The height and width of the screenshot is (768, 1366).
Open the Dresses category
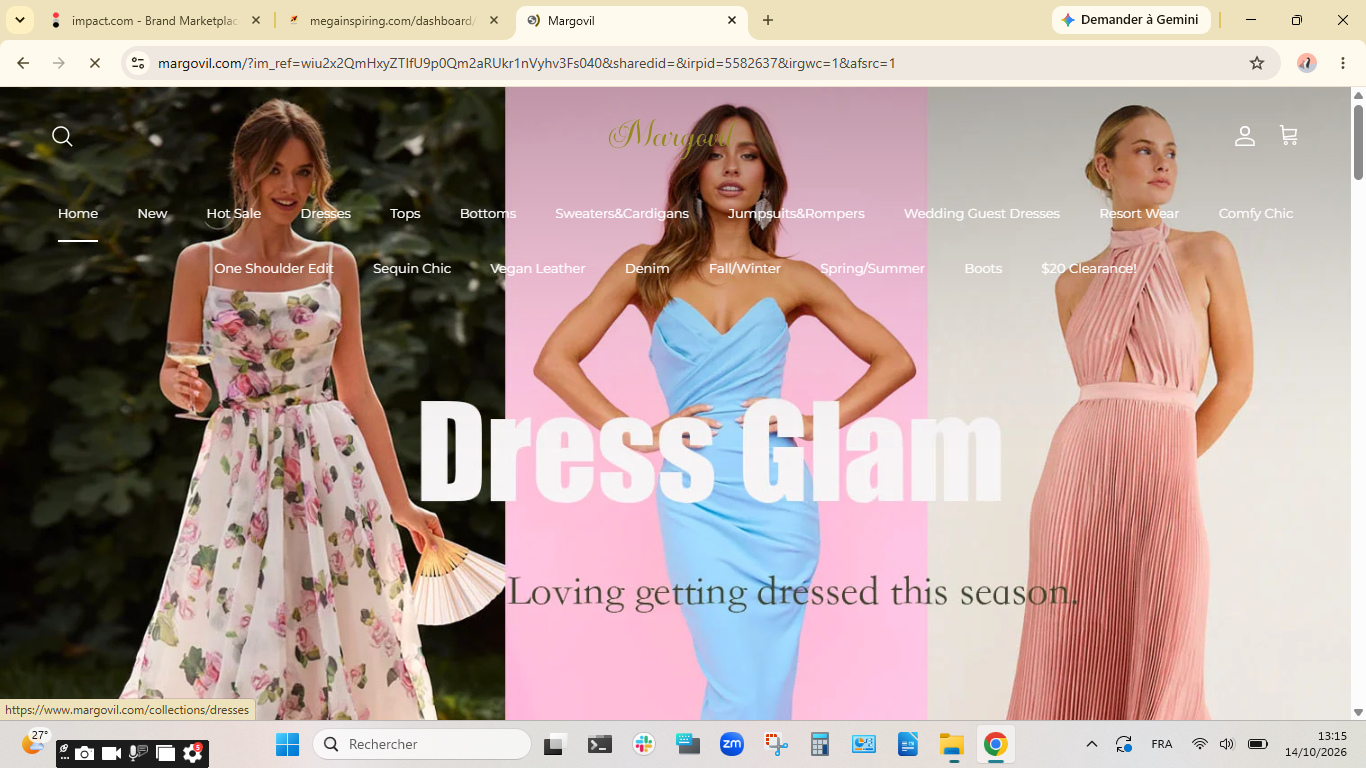(326, 214)
